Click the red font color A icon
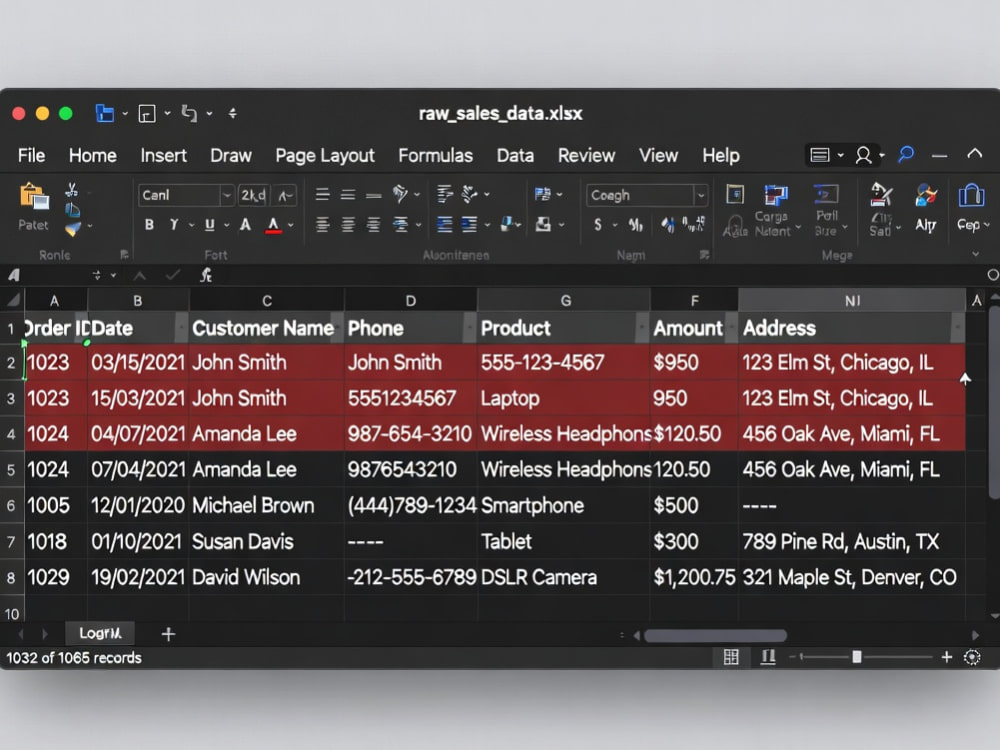This screenshot has width=1000, height=750. (x=274, y=225)
